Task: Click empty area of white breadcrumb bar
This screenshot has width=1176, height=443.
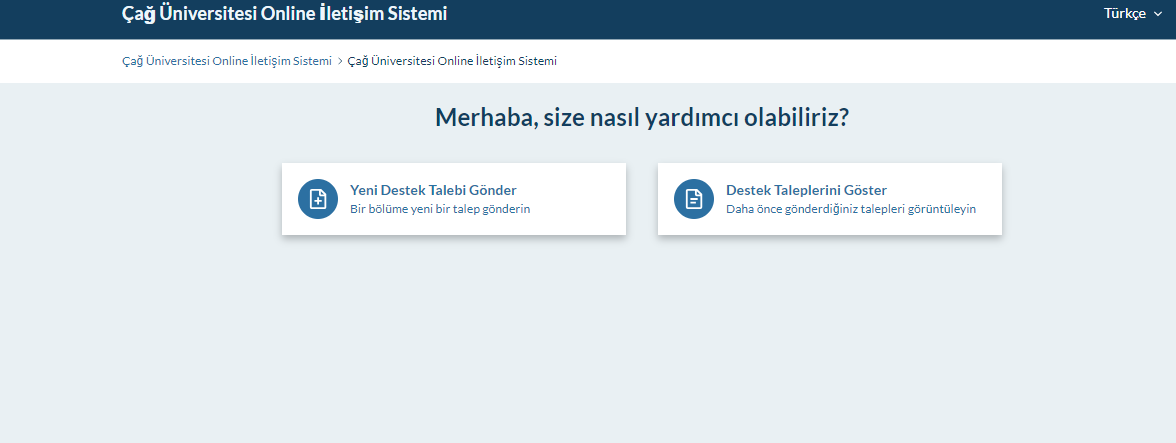Action: pos(850,61)
